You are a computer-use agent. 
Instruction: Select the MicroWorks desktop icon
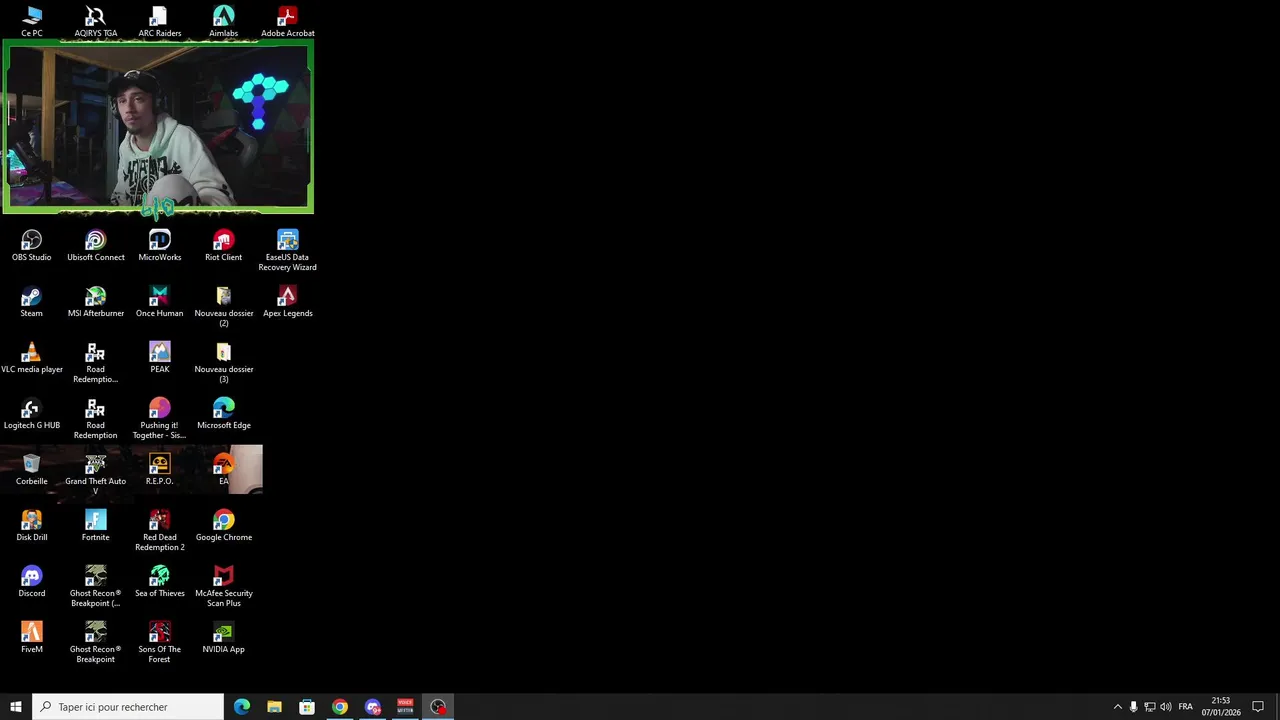(x=160, y=246)
